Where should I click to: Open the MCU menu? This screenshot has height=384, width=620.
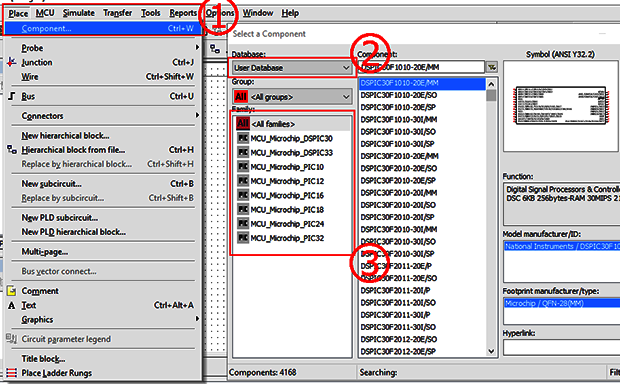45,13
